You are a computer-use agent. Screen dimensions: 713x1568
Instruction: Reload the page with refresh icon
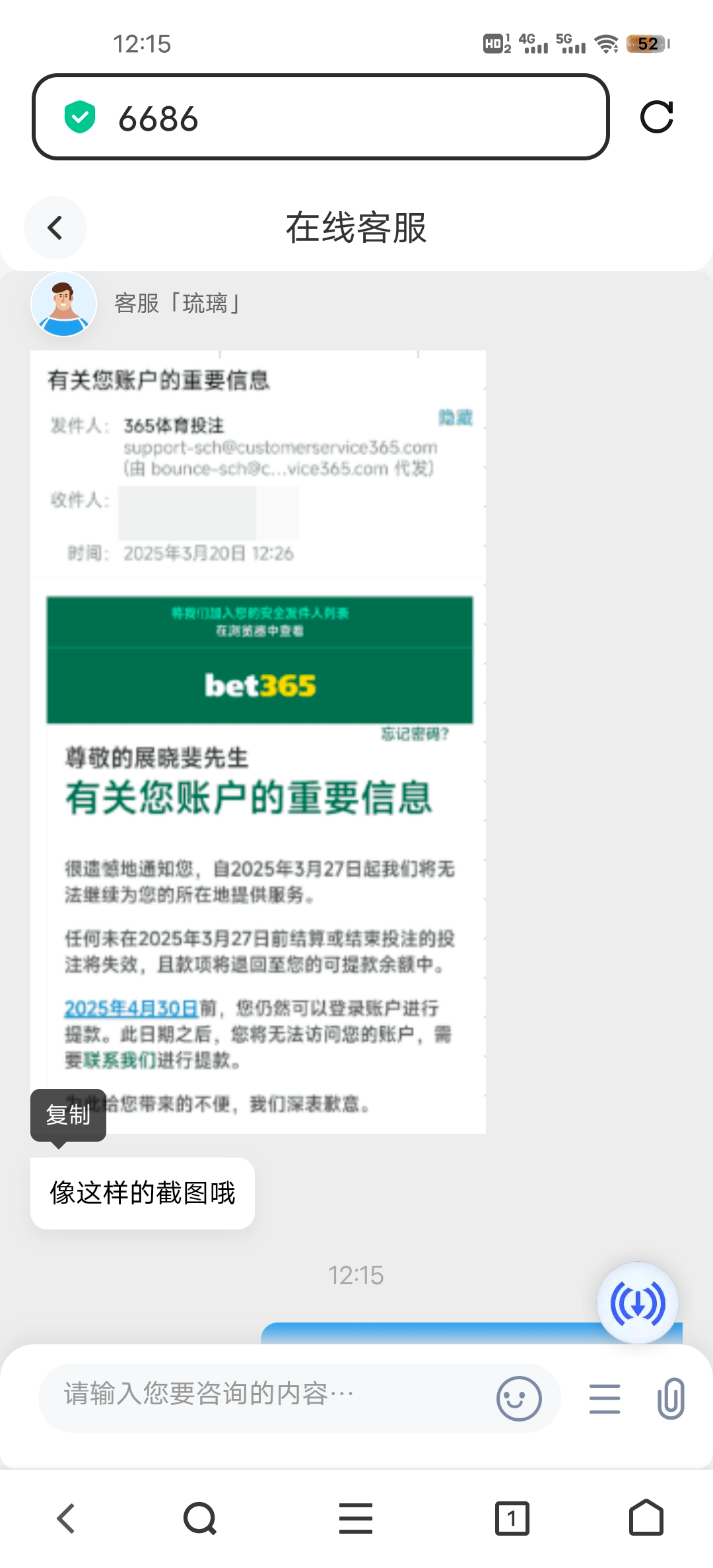click(657, 117)
